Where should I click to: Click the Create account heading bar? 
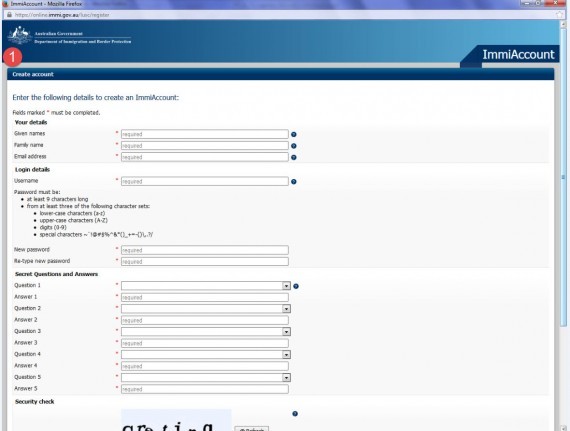tap(280, 74)
